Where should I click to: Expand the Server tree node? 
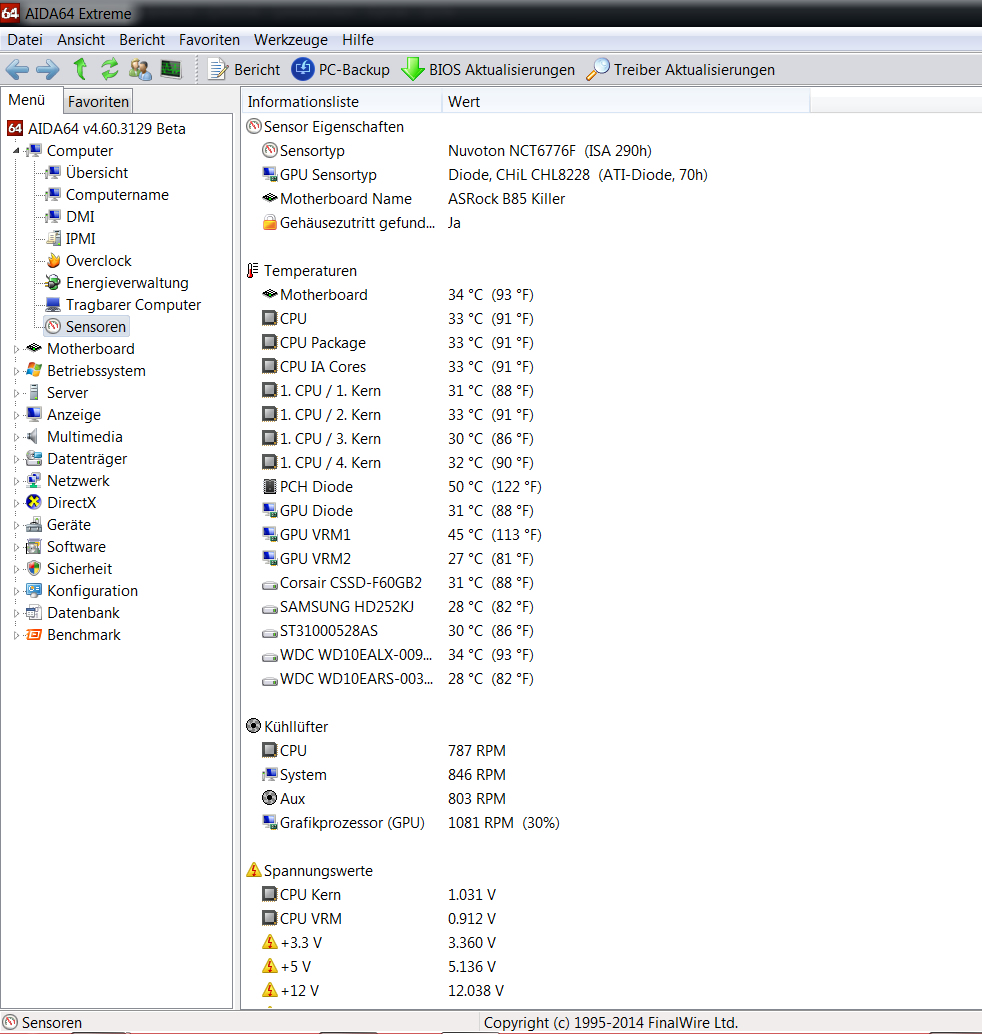16,393
